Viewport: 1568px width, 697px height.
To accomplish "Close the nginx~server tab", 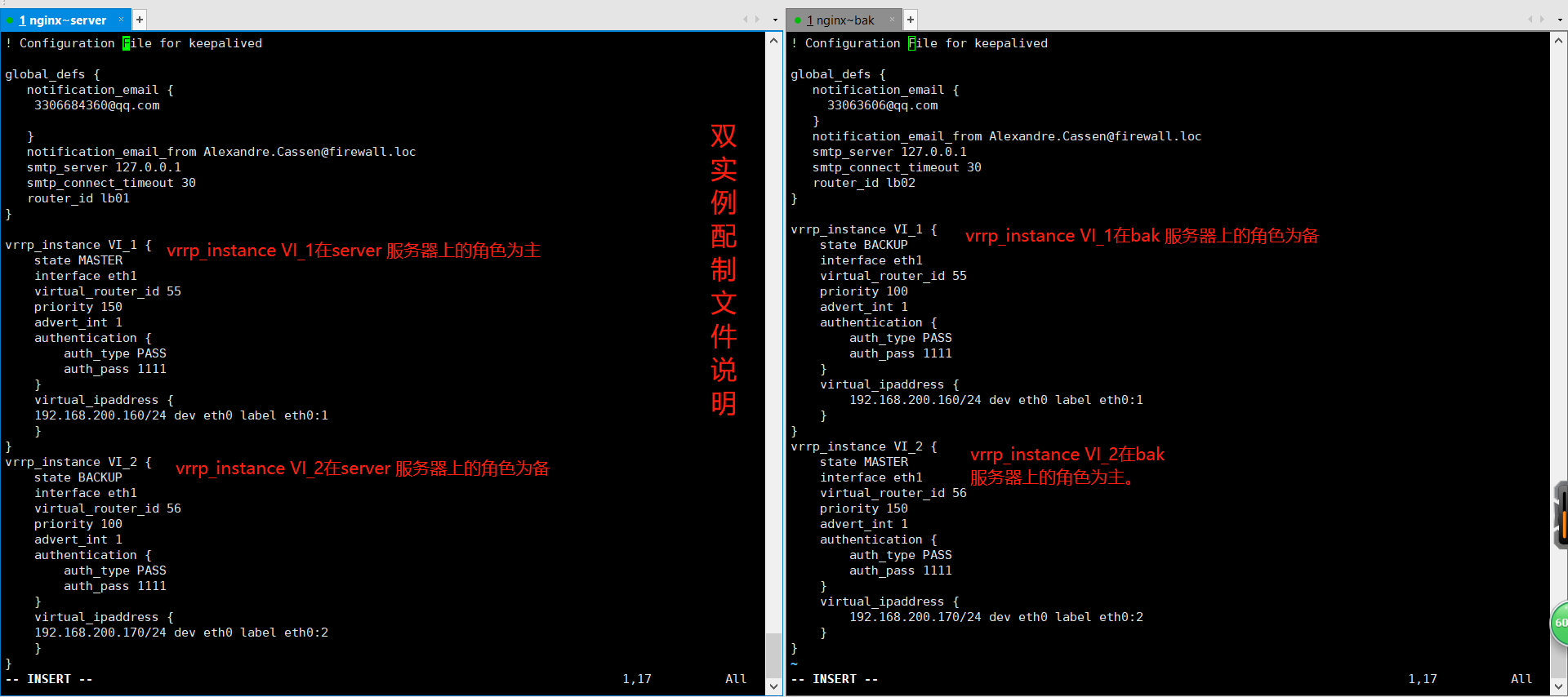I will pyautogui.click(x=122, y=20).
